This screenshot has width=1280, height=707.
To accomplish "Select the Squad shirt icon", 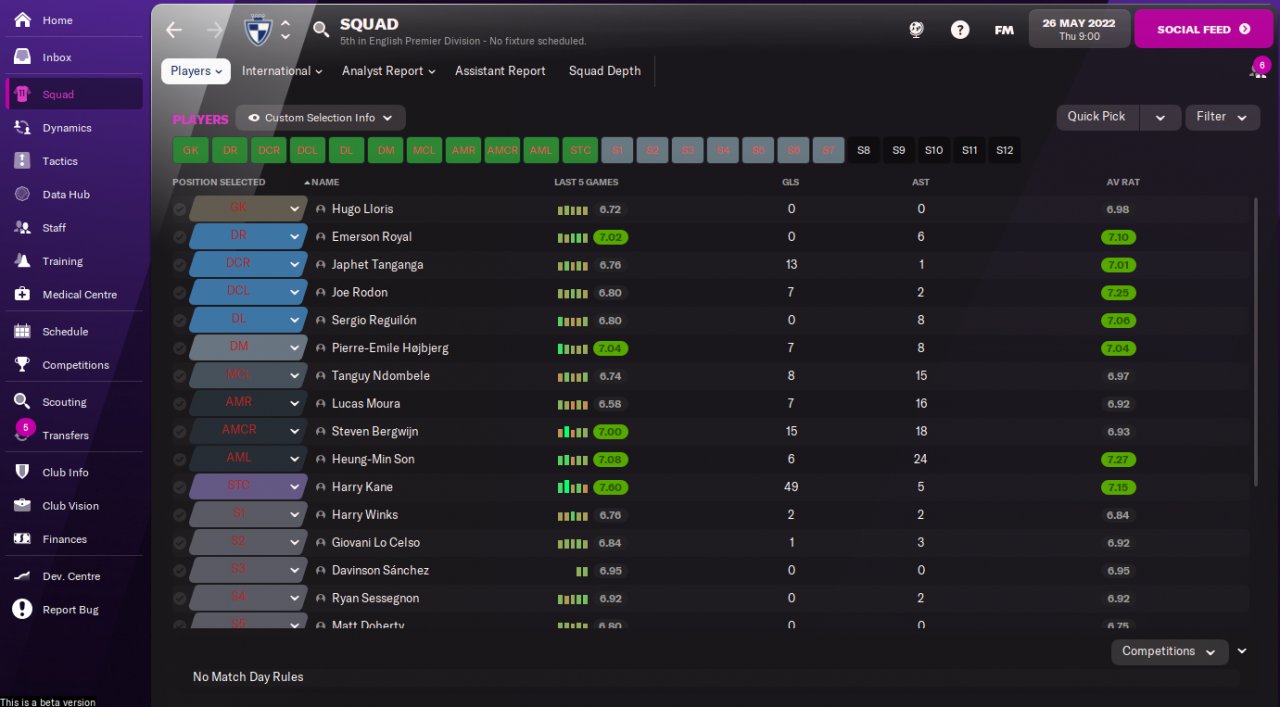I will (22, 94).
